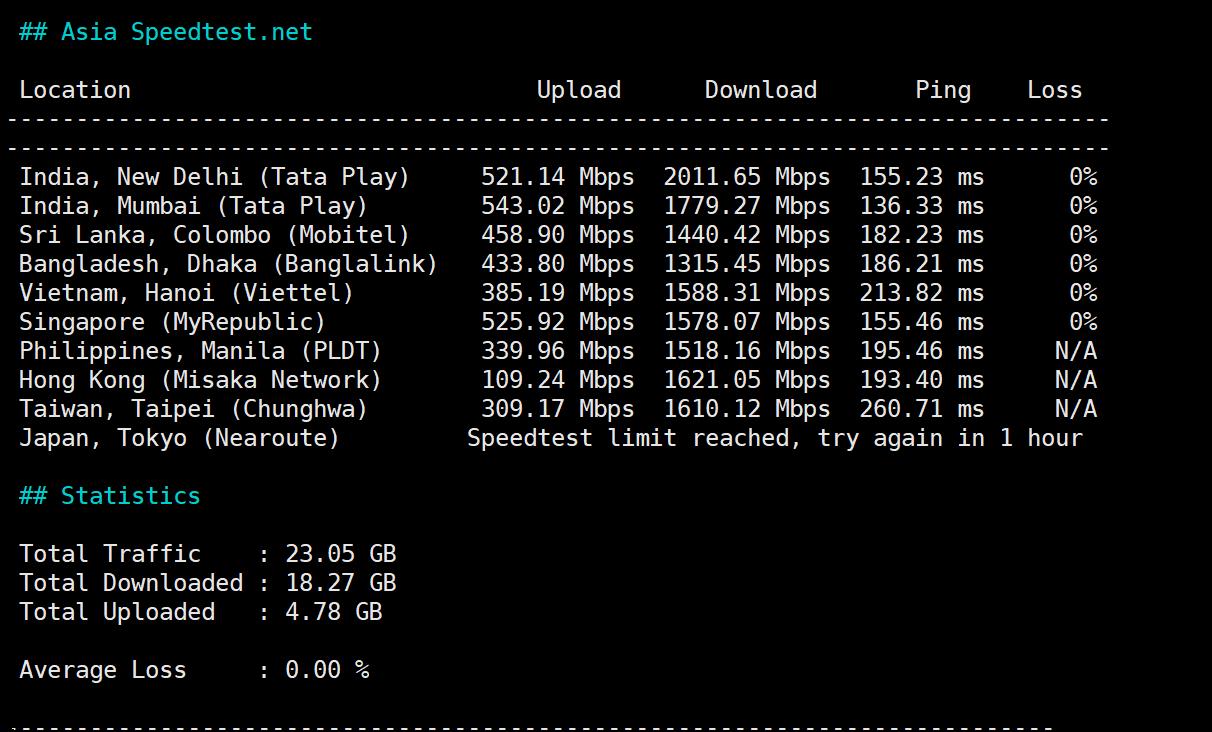Image resolution: width=1212 pixels, height=732 pixels.
Task: Select the Singapore (MyRepublic) location text
Action: tap(172, 322)
